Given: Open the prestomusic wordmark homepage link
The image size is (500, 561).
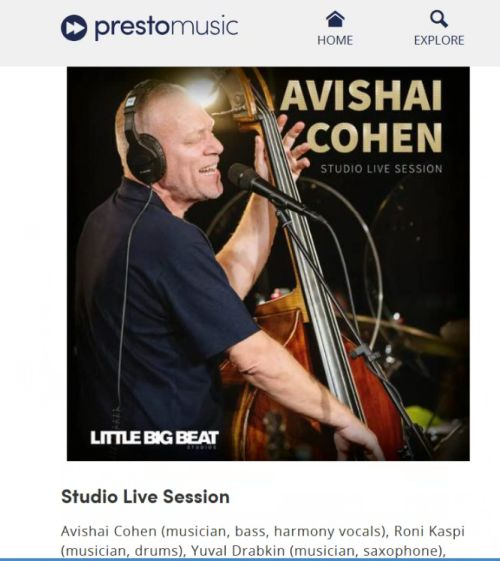Looking at the screenshot, I should click(x=166, y=28).
